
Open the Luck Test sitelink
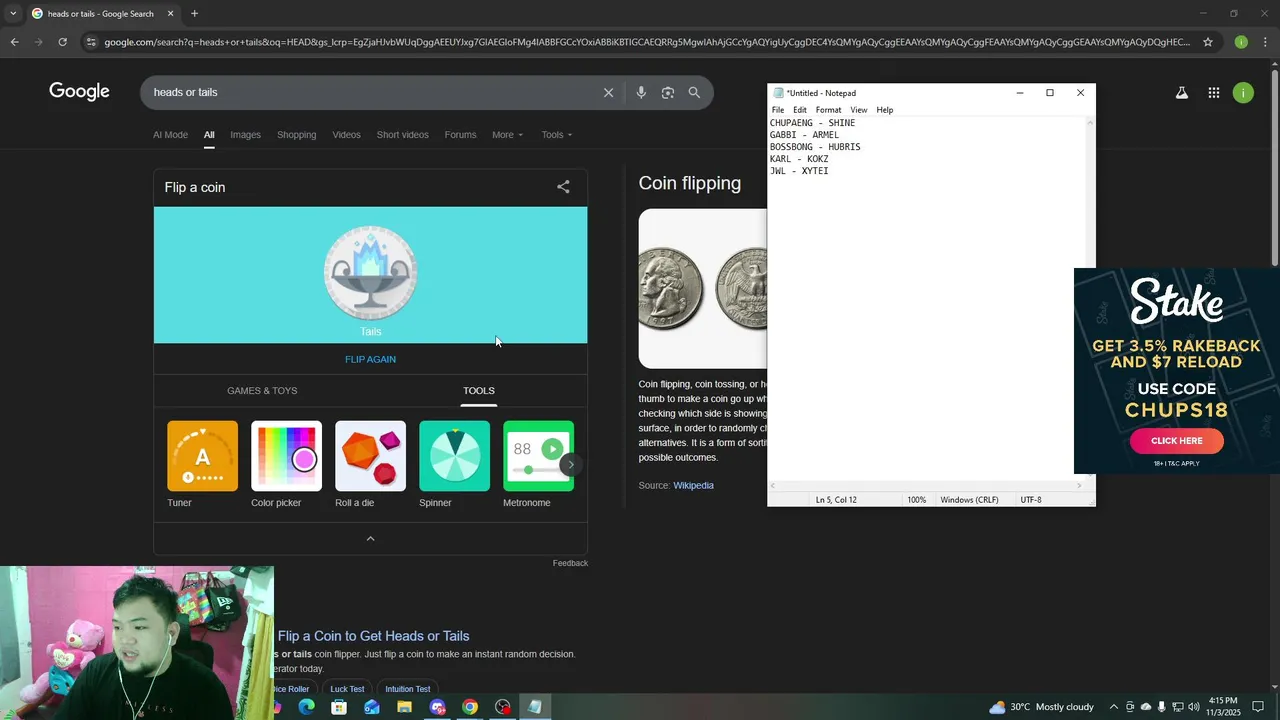347,689
